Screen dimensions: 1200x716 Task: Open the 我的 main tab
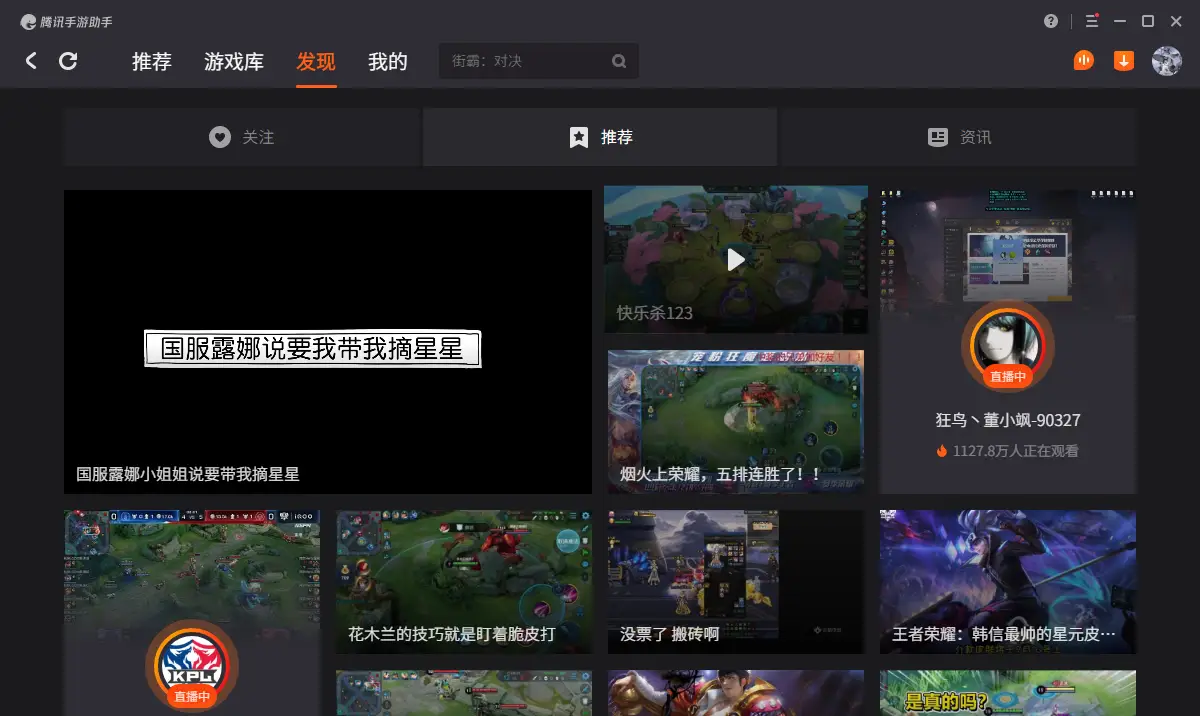pyautogui.click(x=388, y=61)
